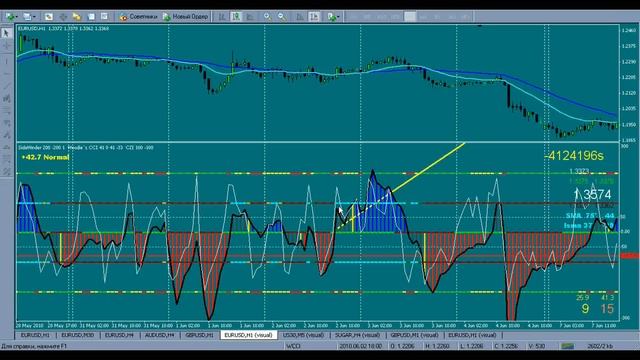Select the Vertical Line drawing tool
The image size is (640, 360).
pyautogui.click(x=7, y=61)
